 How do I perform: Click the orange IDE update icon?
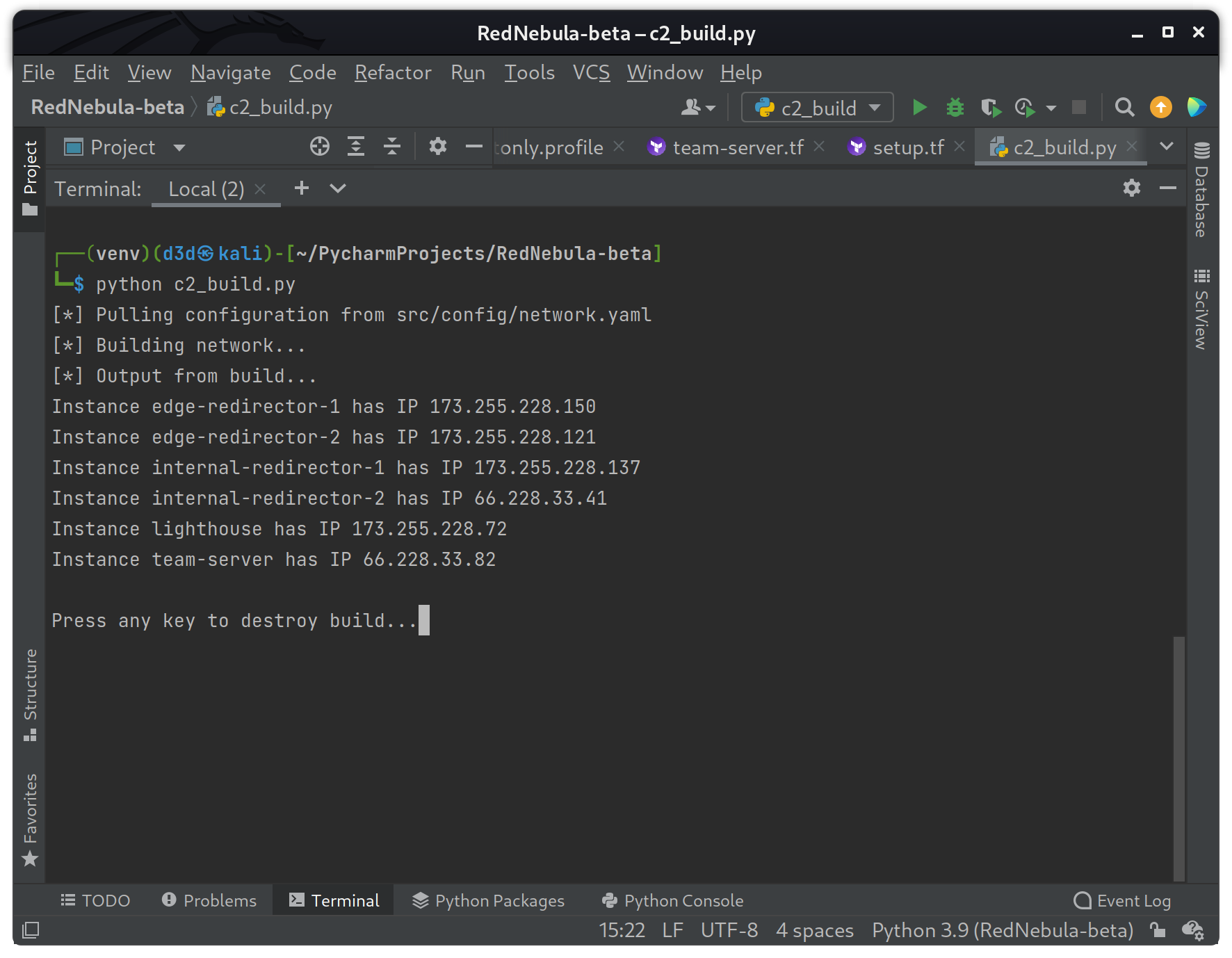coord(1160,107)
